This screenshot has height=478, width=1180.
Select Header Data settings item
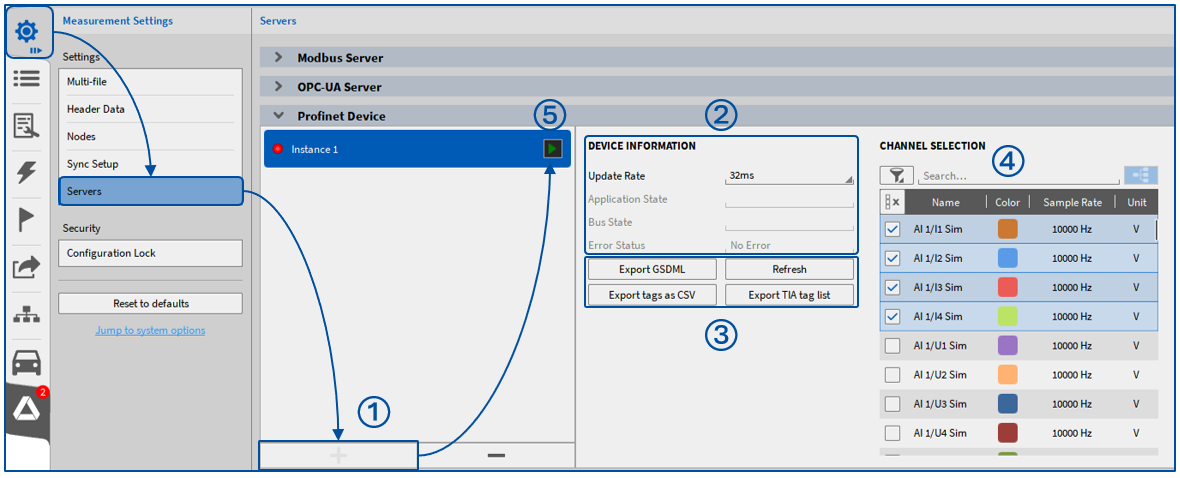(x=151, y=109)
